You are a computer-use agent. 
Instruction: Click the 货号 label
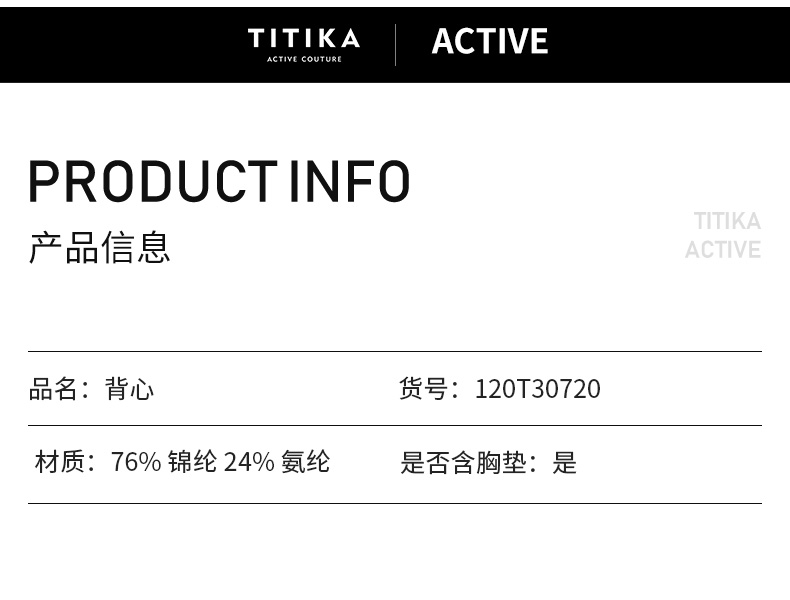pos(423,389)
